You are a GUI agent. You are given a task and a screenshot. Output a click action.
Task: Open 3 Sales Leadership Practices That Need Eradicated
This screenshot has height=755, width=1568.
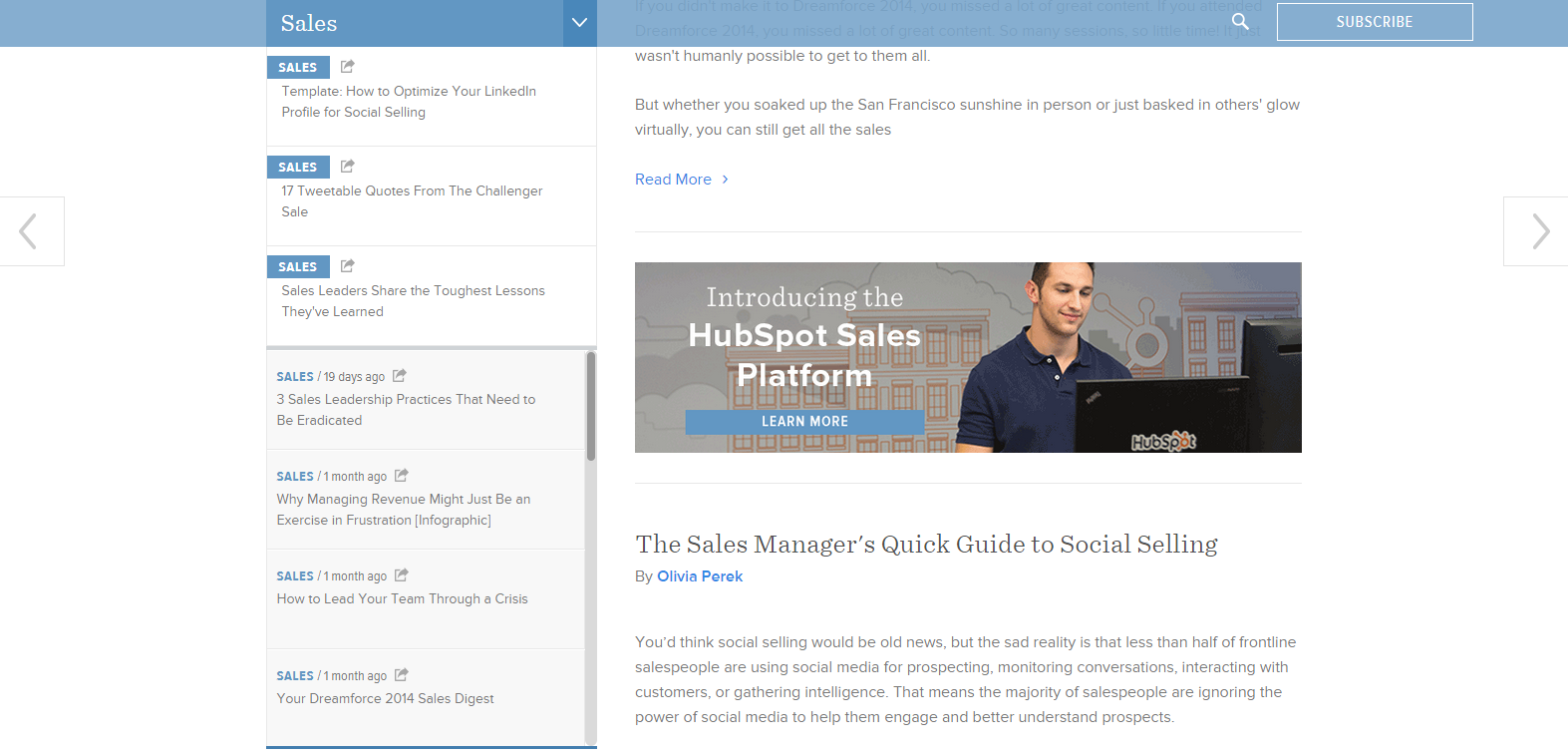click(x=406, y=410)
